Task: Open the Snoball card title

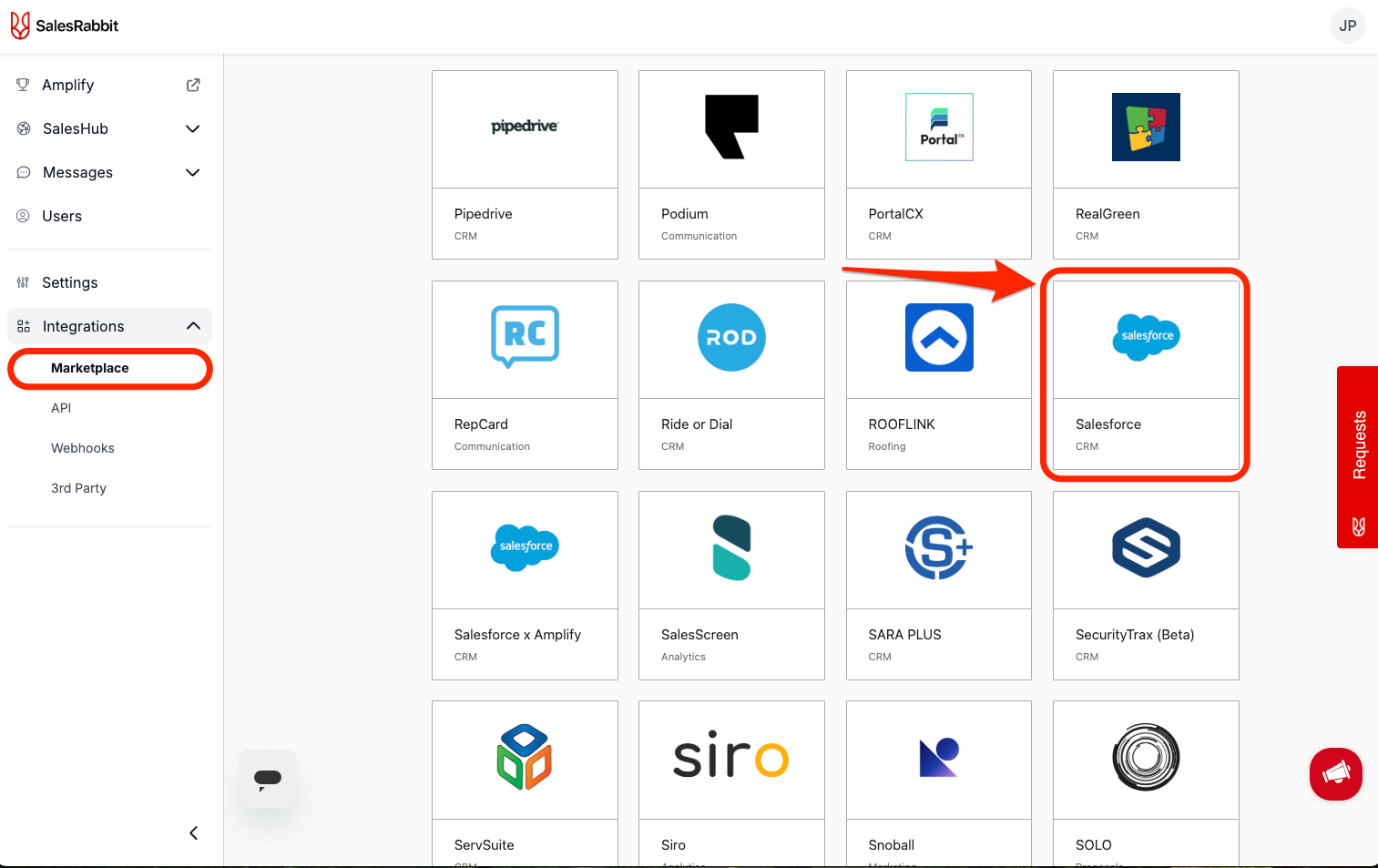Action: coord(892,845)
